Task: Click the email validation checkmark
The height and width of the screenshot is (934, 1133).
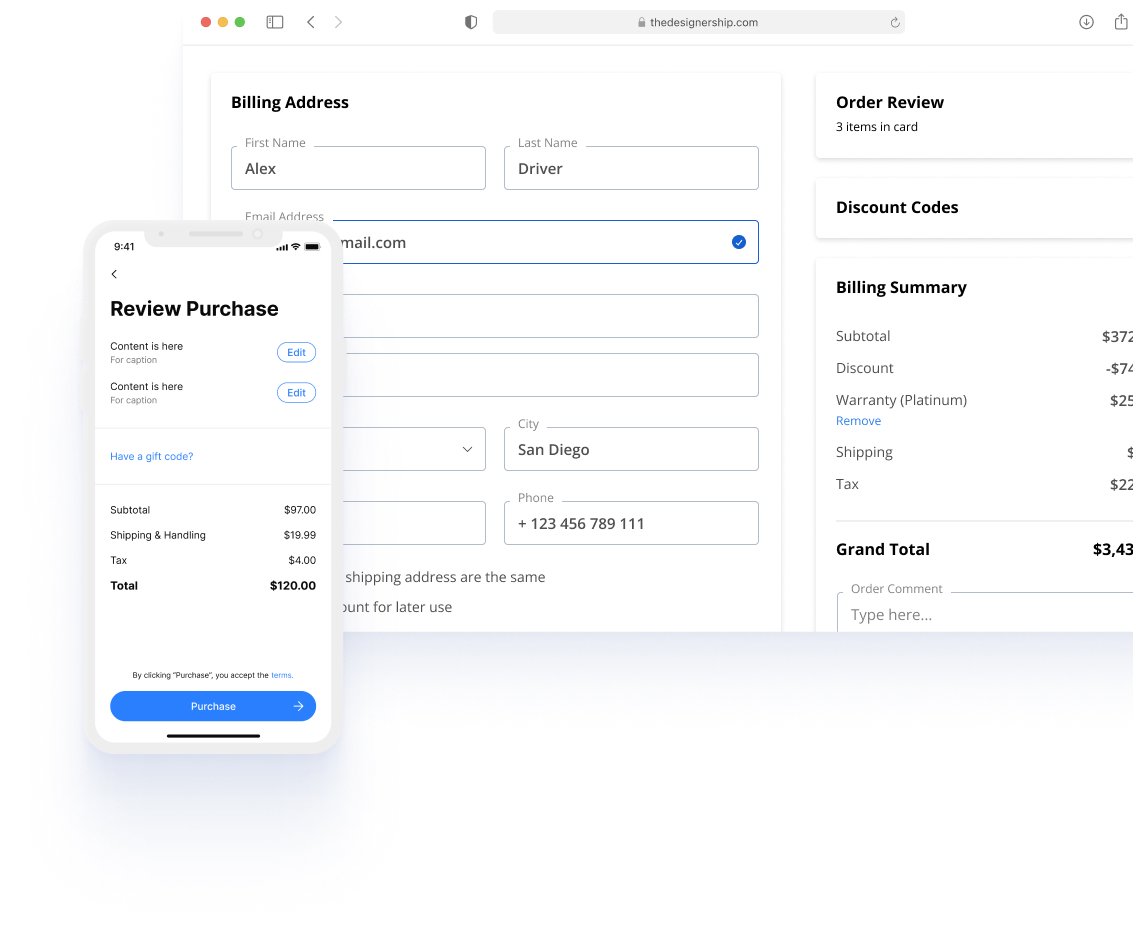Action: point(738,242)
